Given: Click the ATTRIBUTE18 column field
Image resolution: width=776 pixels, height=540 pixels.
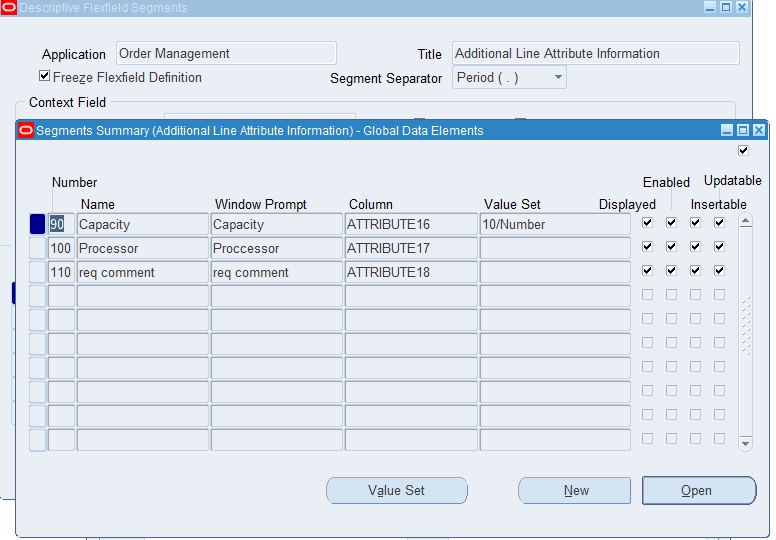Looking at the screenshot, I should point(410,272).
